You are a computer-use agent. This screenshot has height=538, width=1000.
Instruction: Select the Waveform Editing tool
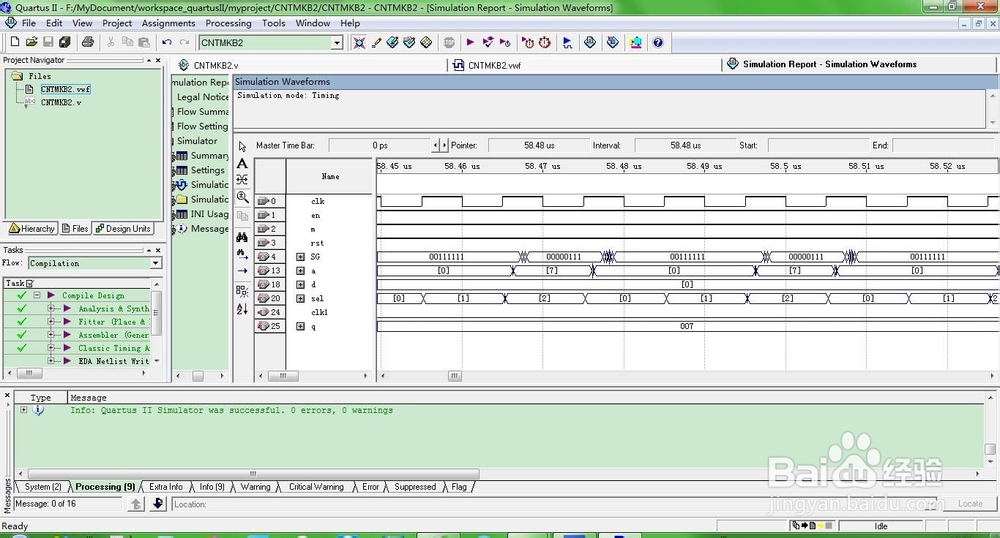click(242, 180)
